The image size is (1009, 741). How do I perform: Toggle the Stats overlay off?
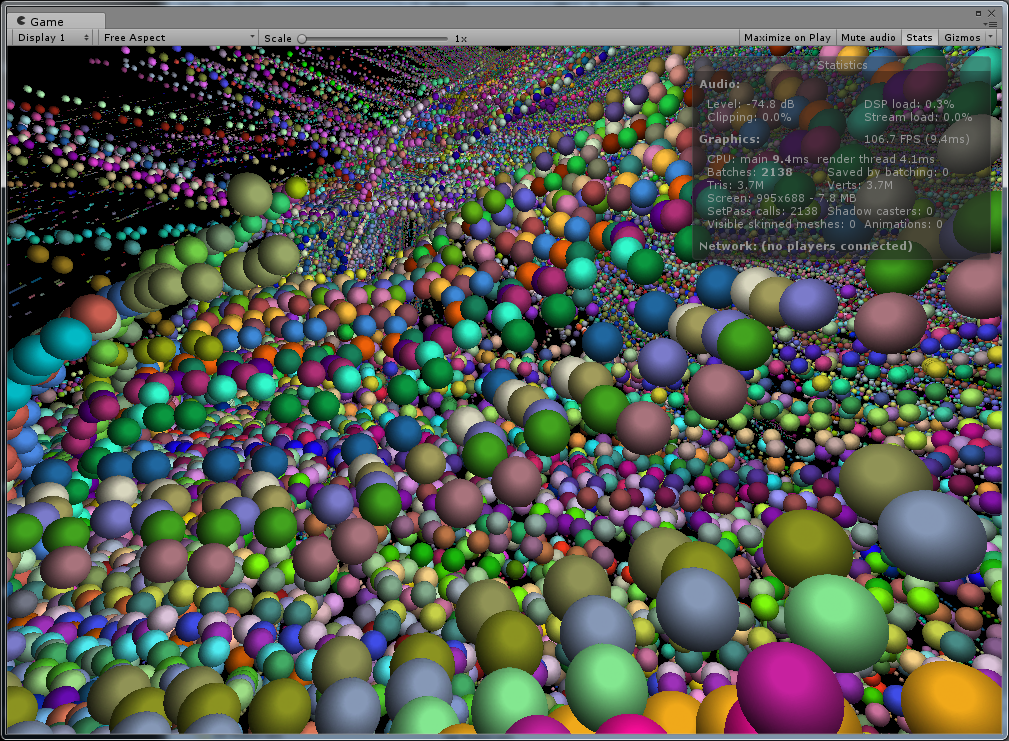[x=919, y=37]
